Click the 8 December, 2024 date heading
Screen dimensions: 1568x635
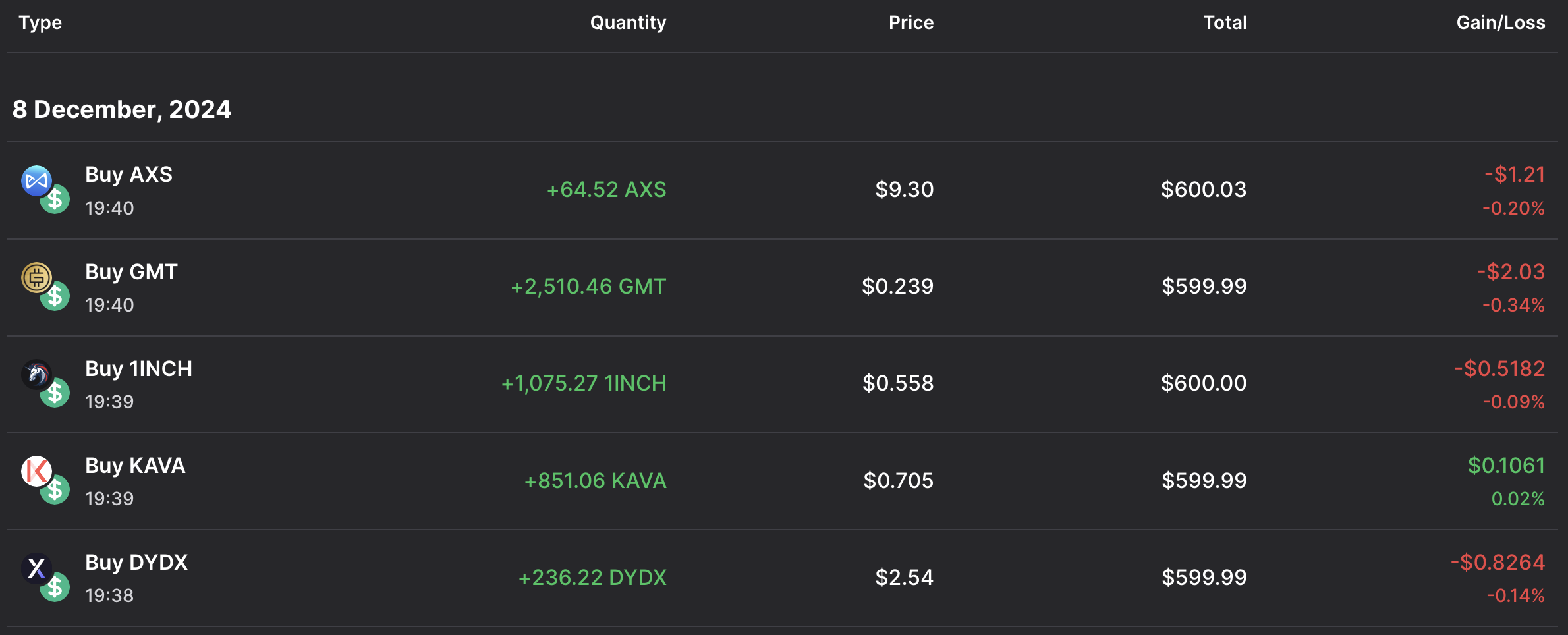click(x=122, y=109)
